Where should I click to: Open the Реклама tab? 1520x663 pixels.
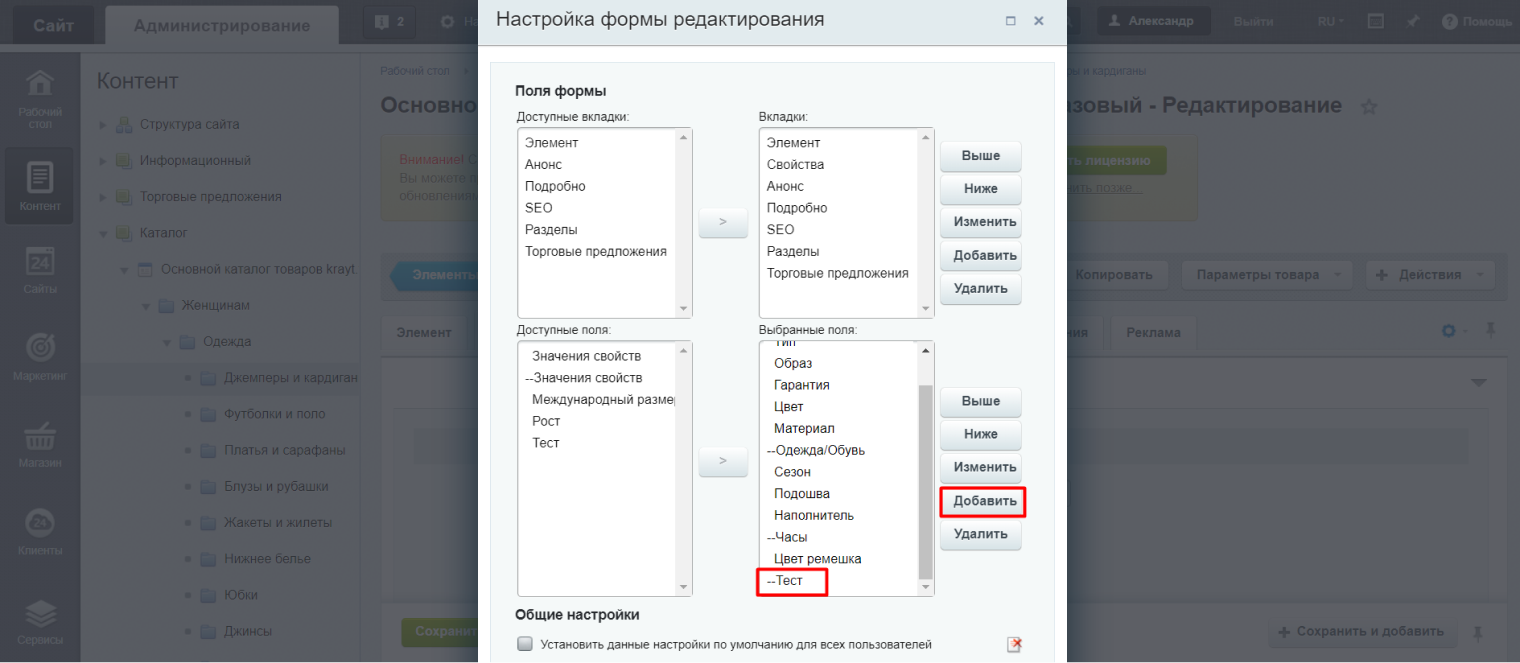click(x=1153, y=332)
